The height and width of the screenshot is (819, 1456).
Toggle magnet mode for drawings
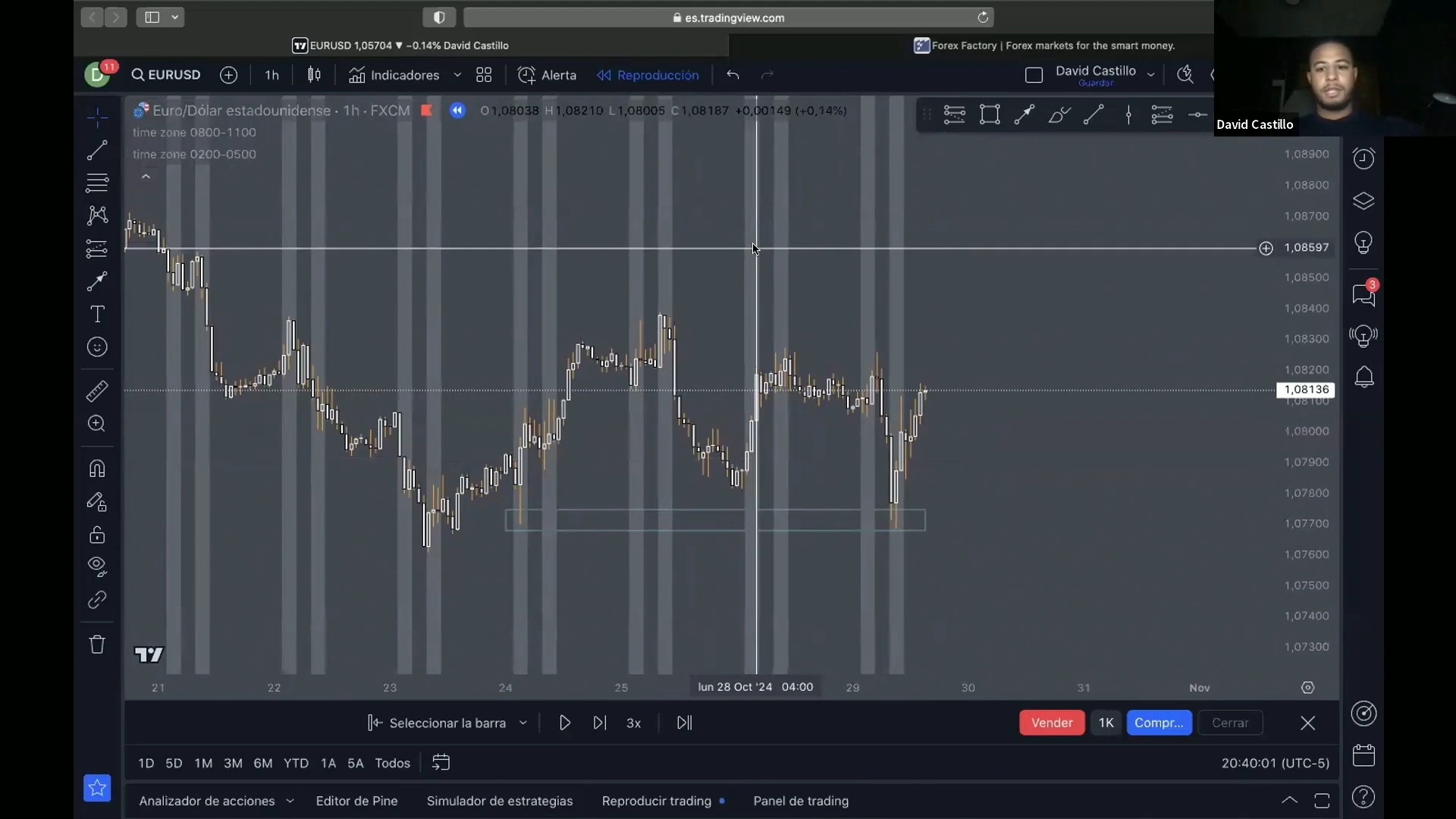97,469
